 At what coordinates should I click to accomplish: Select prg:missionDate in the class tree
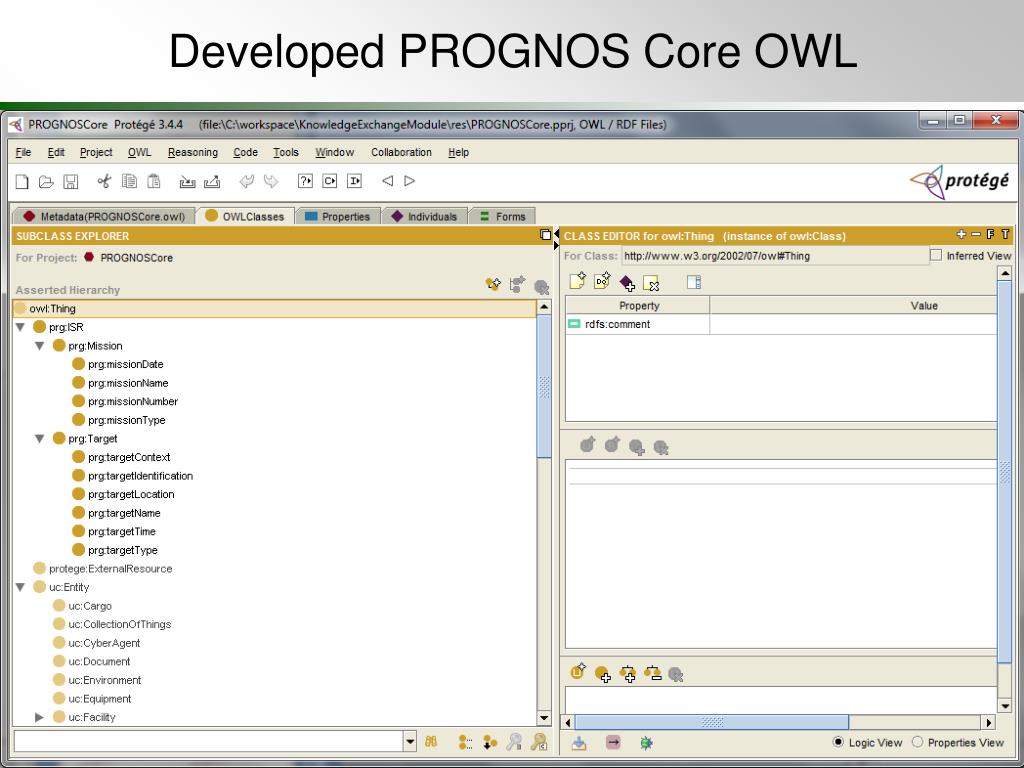[125, 364]
